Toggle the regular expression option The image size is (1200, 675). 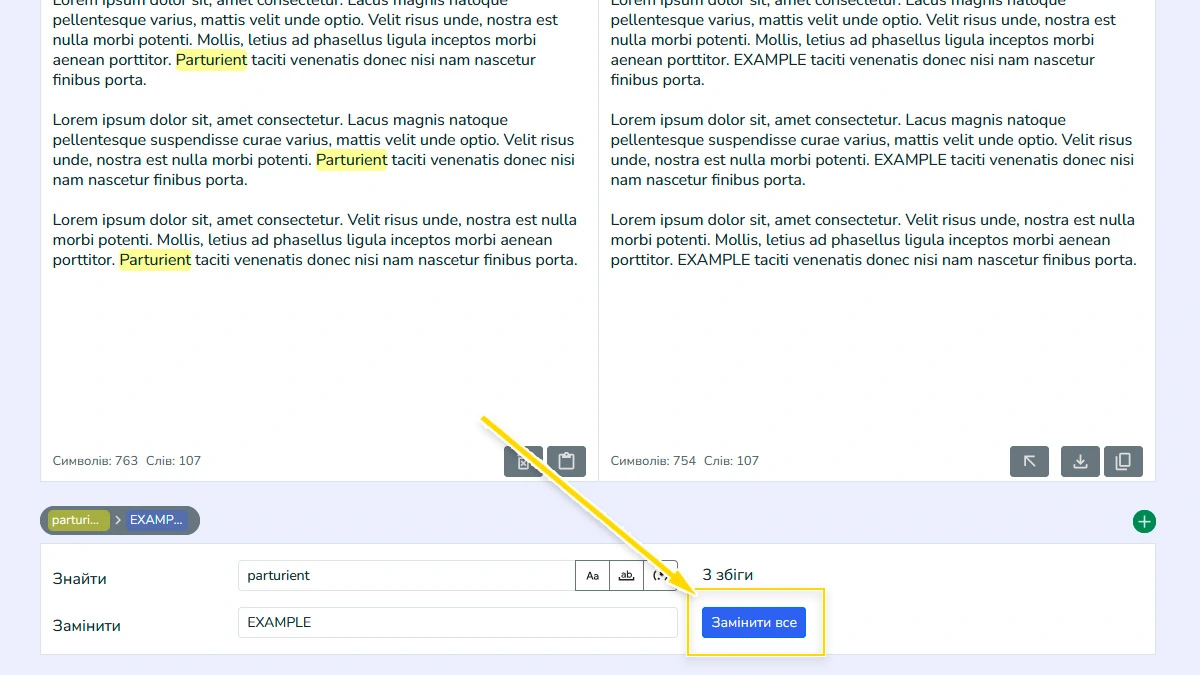click(x=660, y=576)
